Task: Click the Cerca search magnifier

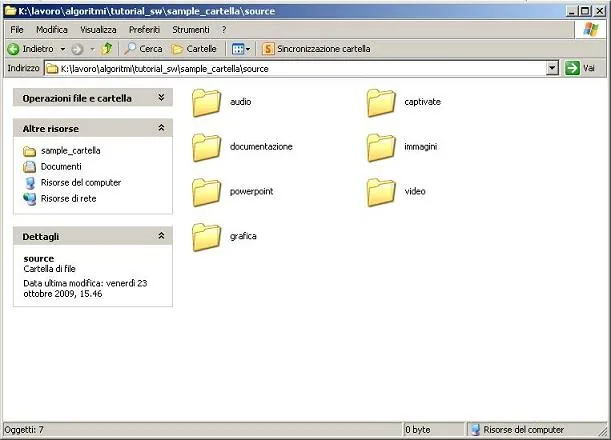Action: (129, 49)
